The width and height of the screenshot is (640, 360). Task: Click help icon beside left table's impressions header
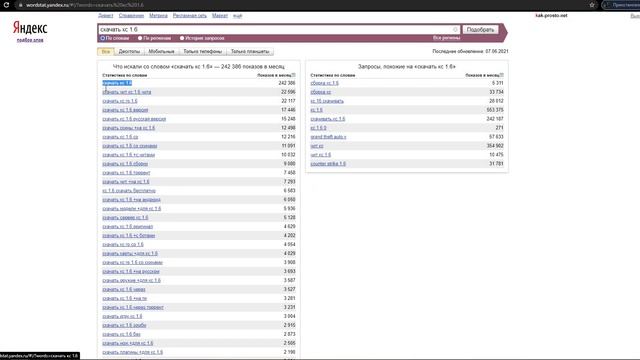[293, 75]
